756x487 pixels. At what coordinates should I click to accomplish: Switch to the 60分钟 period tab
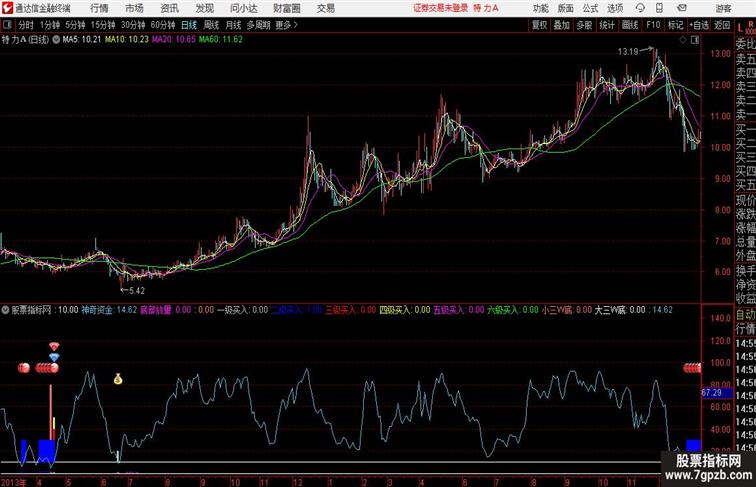(163, 25)
